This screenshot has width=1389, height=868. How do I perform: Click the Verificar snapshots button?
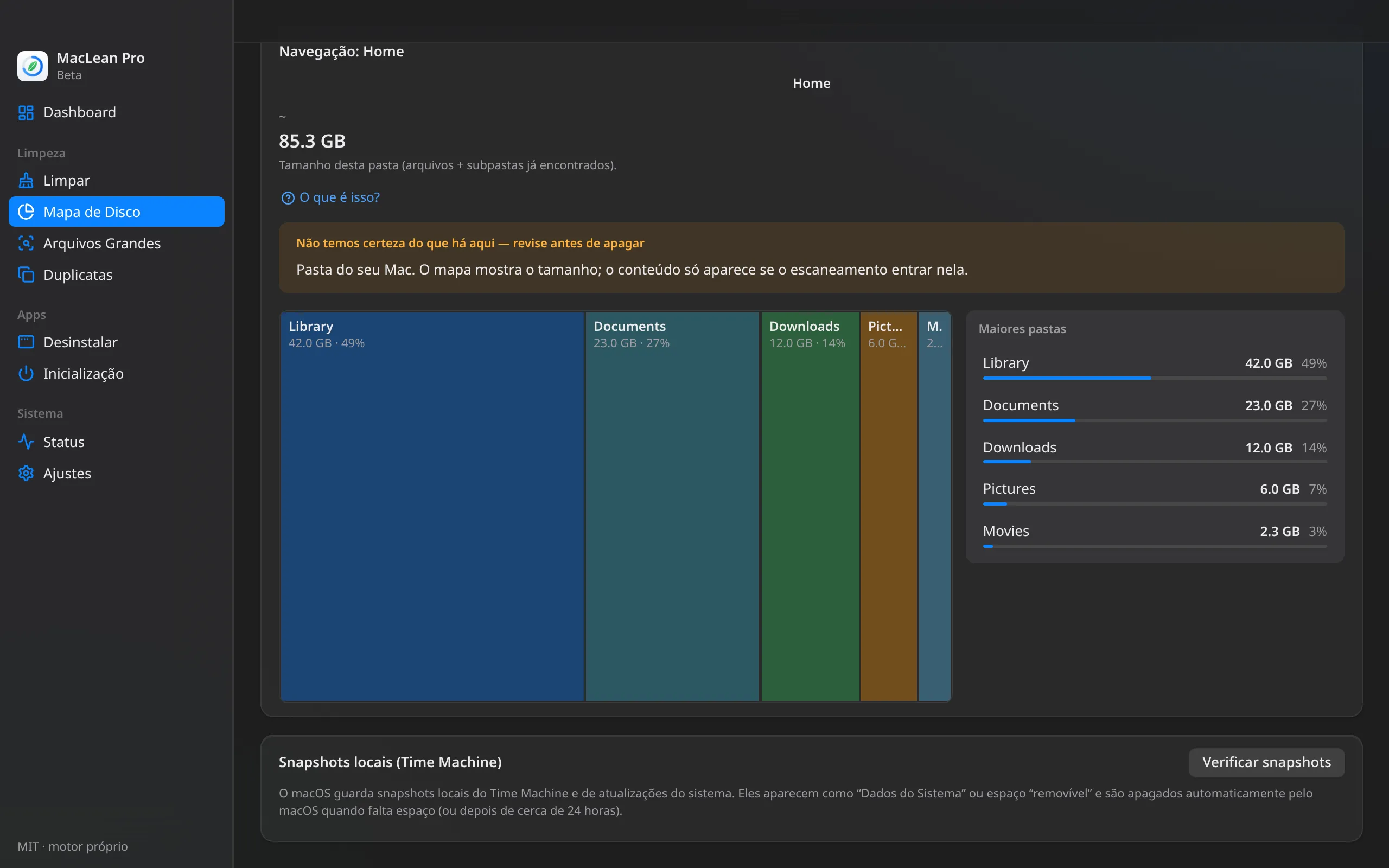point(1266,762)
